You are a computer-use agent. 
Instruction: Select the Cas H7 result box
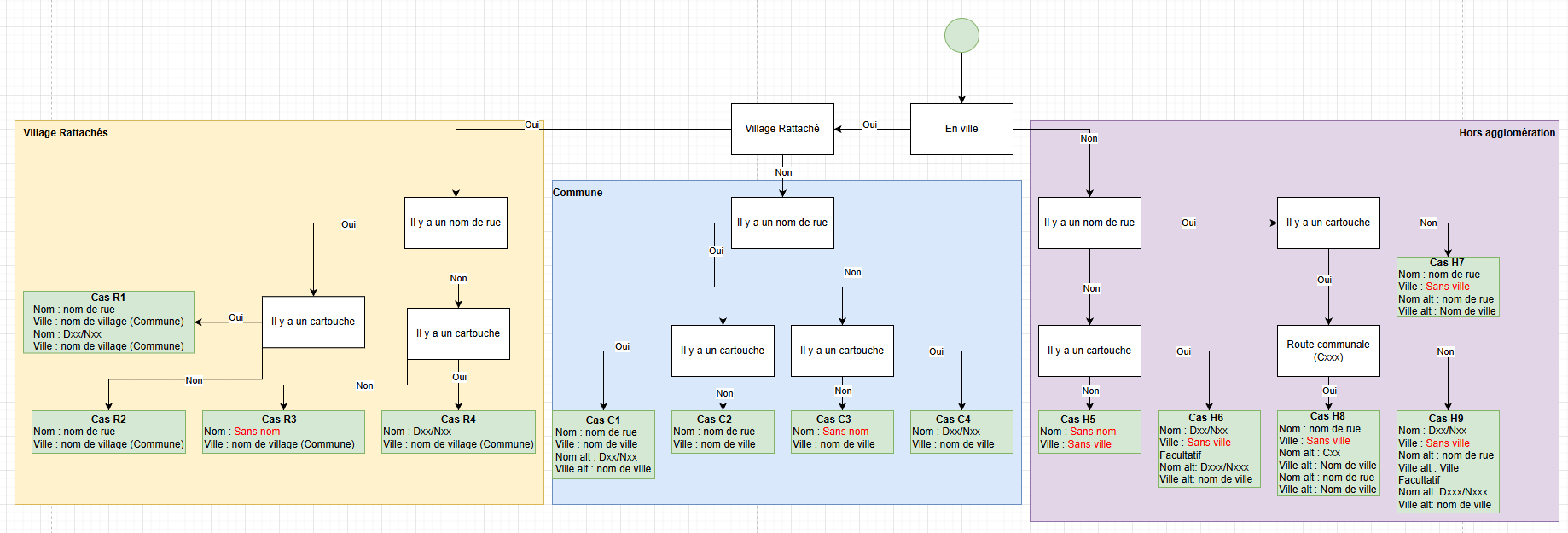click(1448, 287)
